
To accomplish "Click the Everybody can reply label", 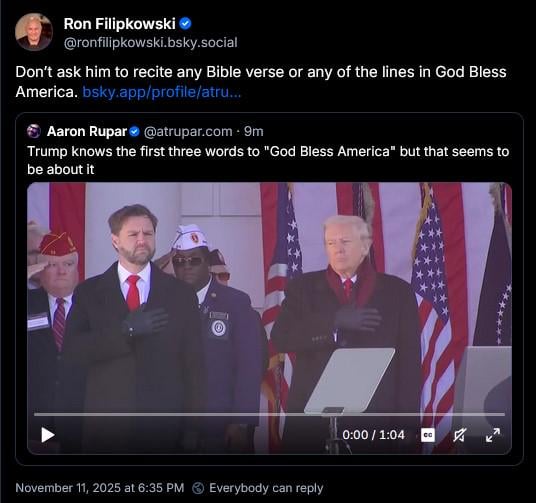I will click(x=266, y=488).
